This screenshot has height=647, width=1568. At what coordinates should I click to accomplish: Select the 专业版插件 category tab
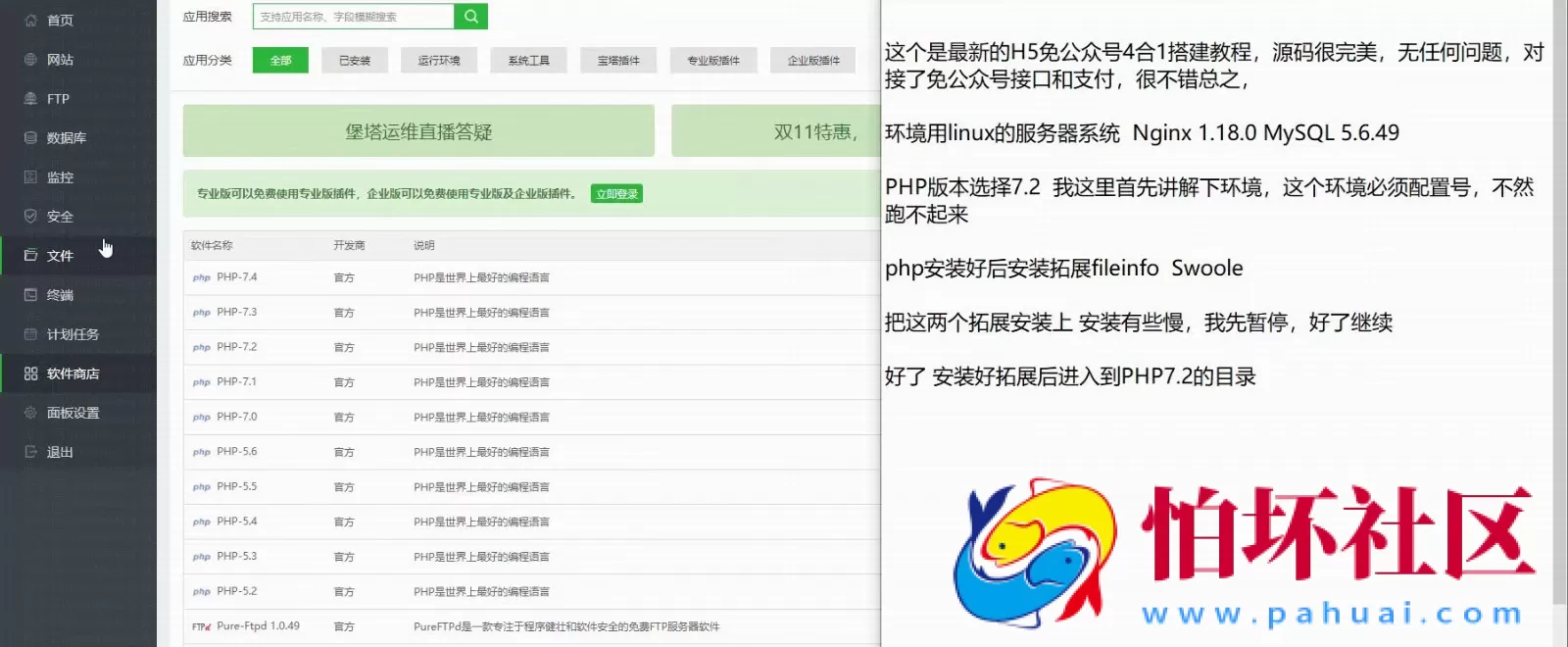coord(713,60)
